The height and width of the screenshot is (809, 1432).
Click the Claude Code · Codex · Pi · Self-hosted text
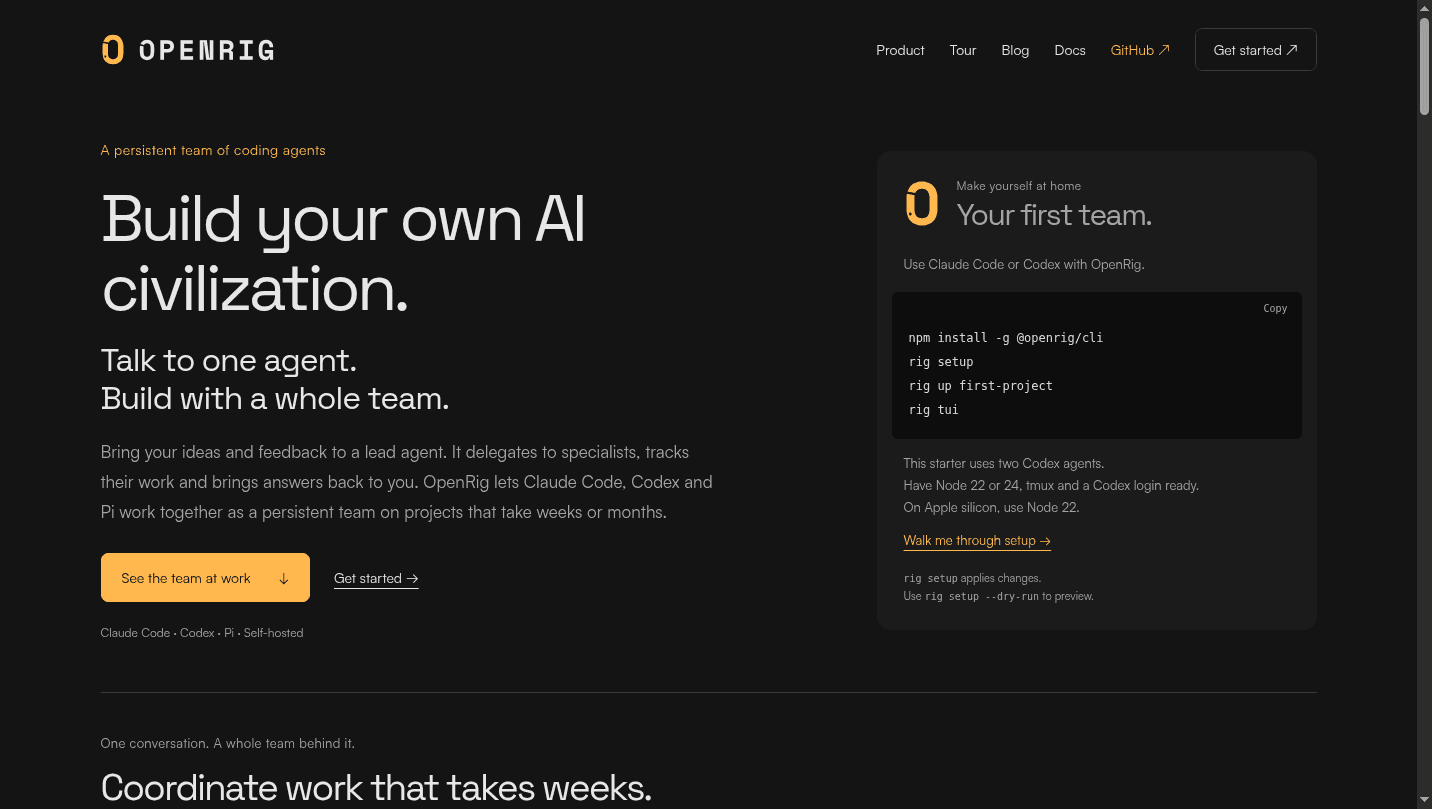[x=202, y=633]
